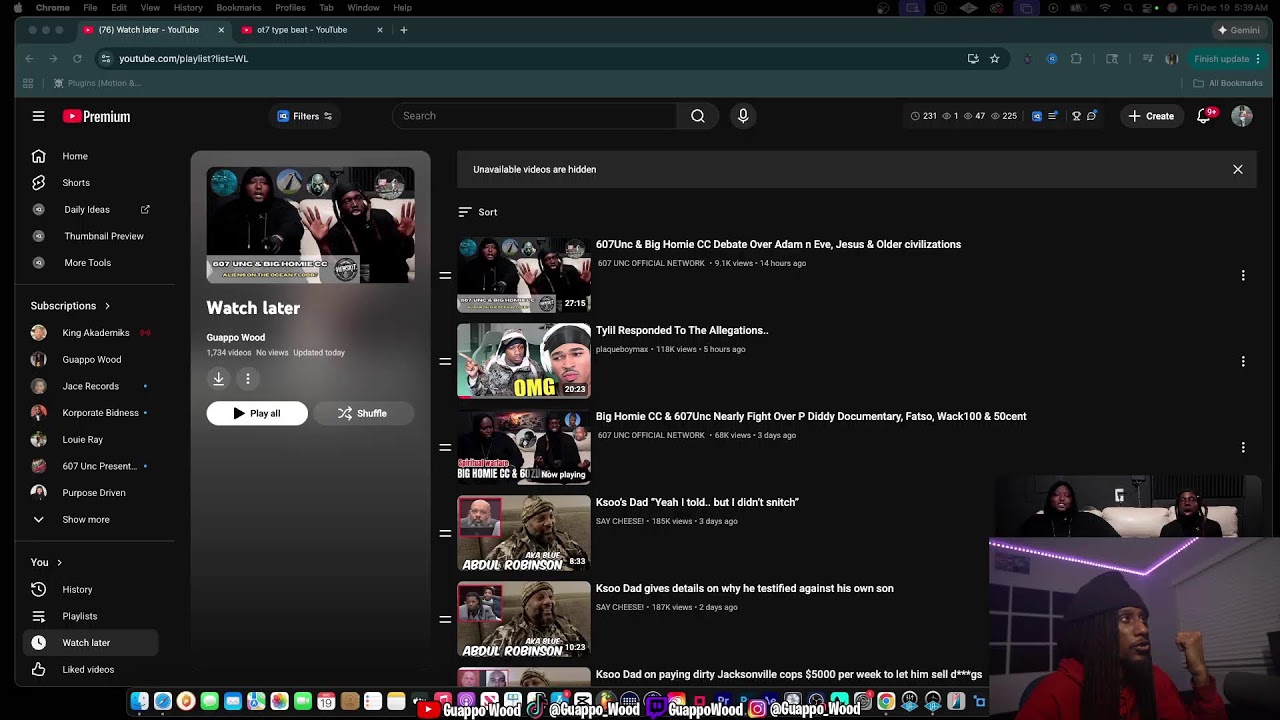Grab reorder handle for Ksoo's Dad Yeah I told video

coord(445,533)
